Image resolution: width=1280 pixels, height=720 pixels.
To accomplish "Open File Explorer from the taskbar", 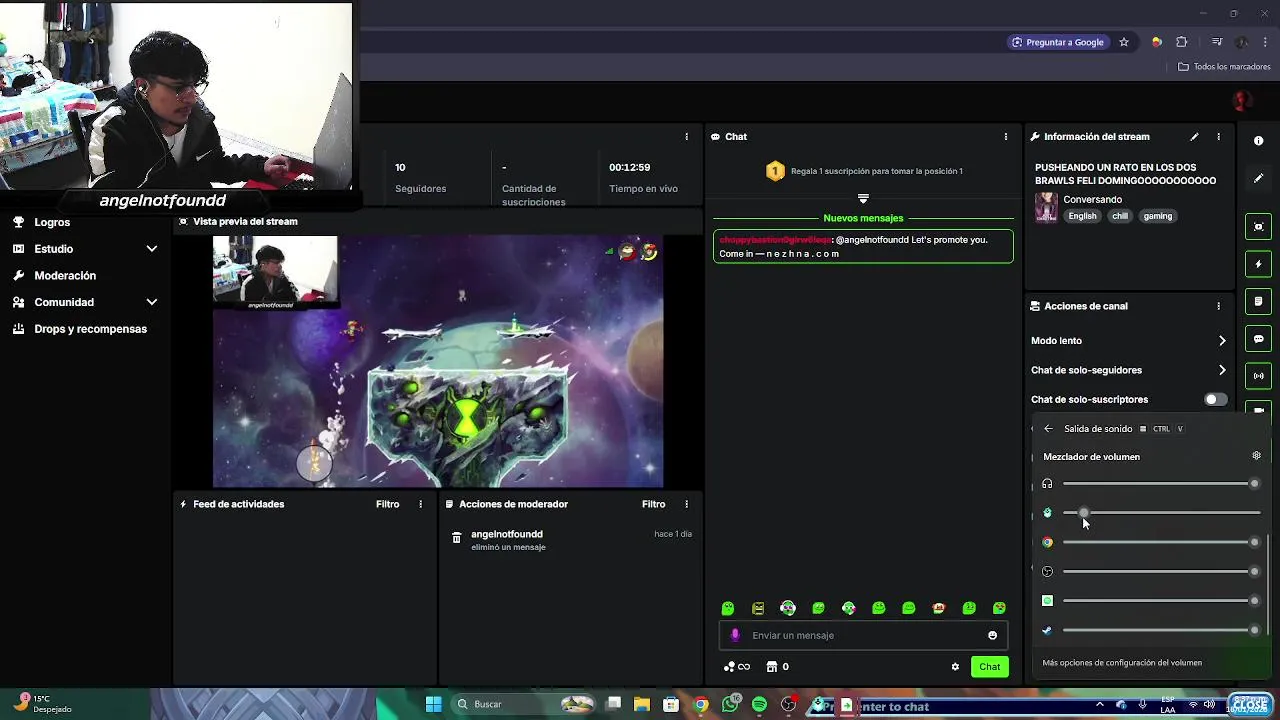I will [642, 705].
